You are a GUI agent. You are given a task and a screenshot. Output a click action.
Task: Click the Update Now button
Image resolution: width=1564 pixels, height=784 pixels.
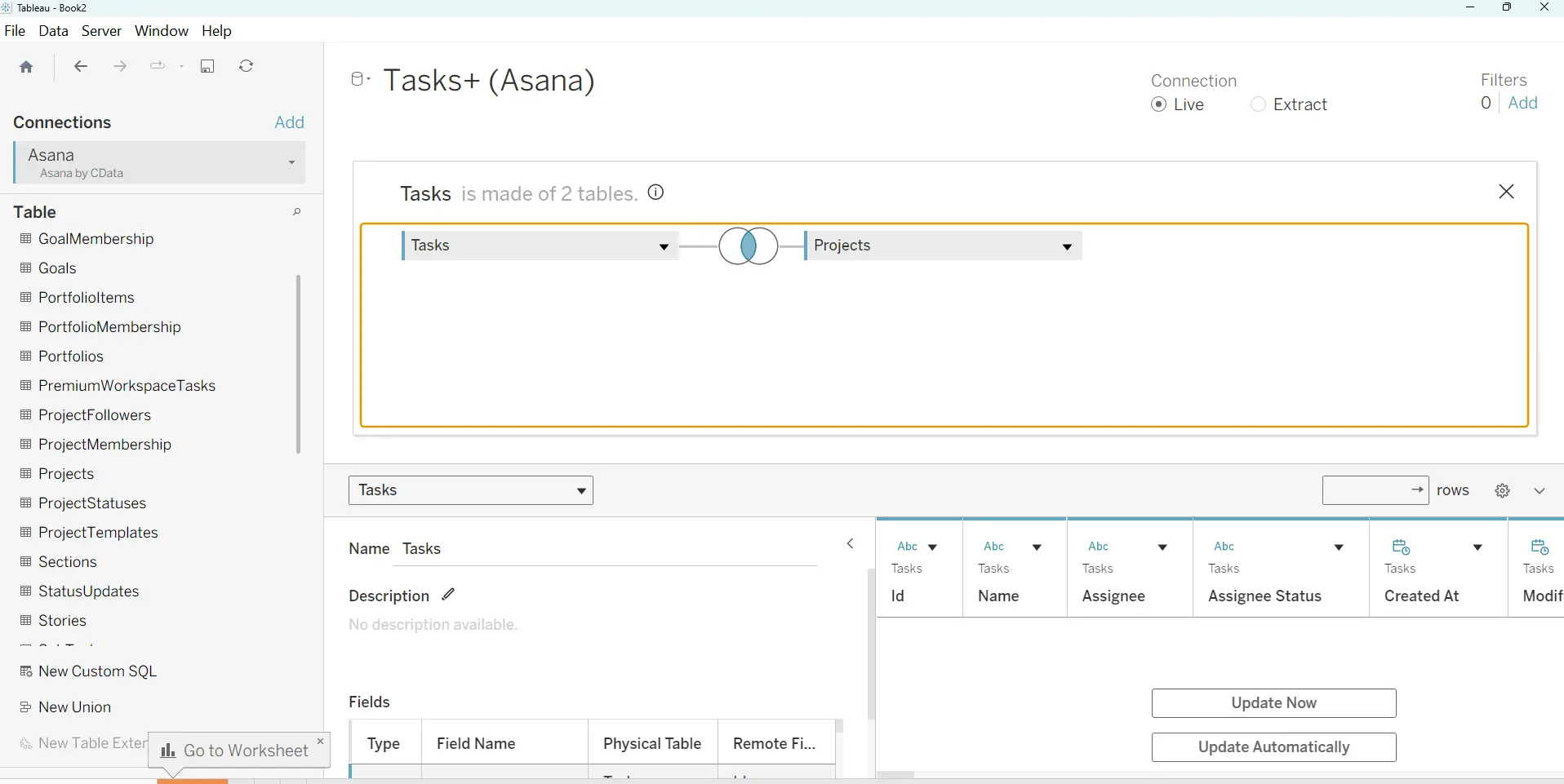[x=1274, y=702]
